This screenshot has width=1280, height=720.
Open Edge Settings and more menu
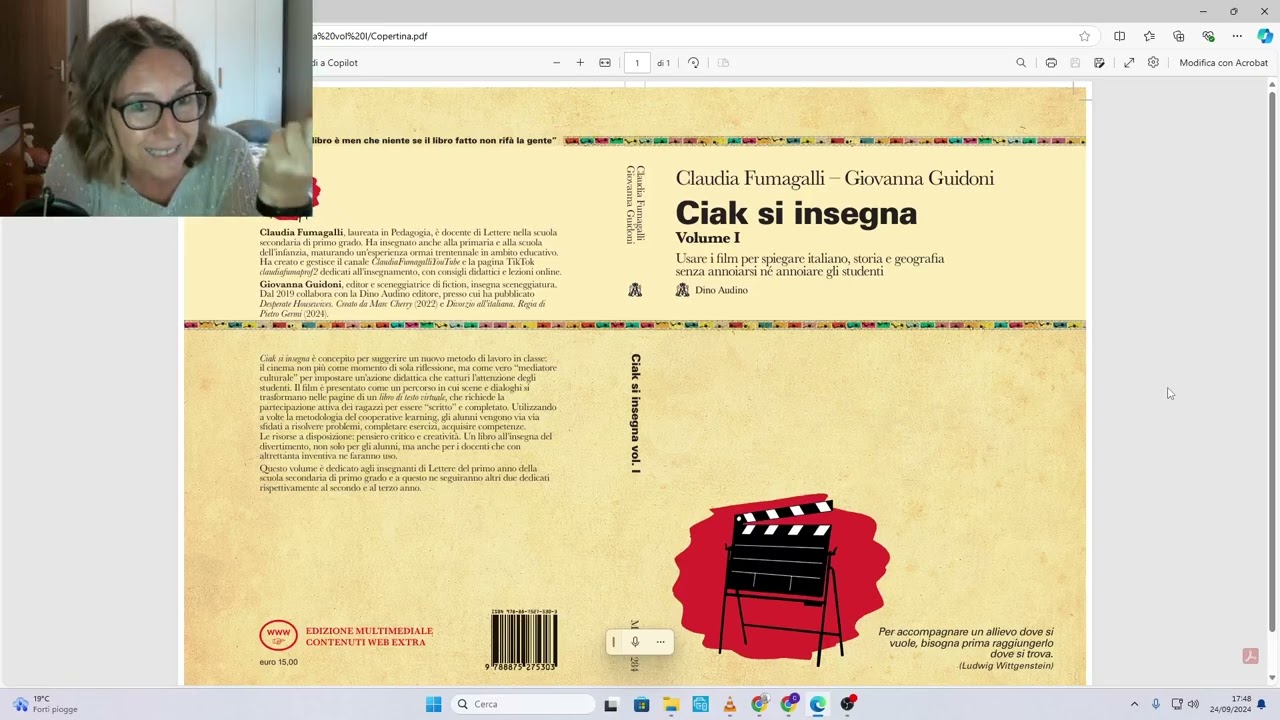(1237, 36)
